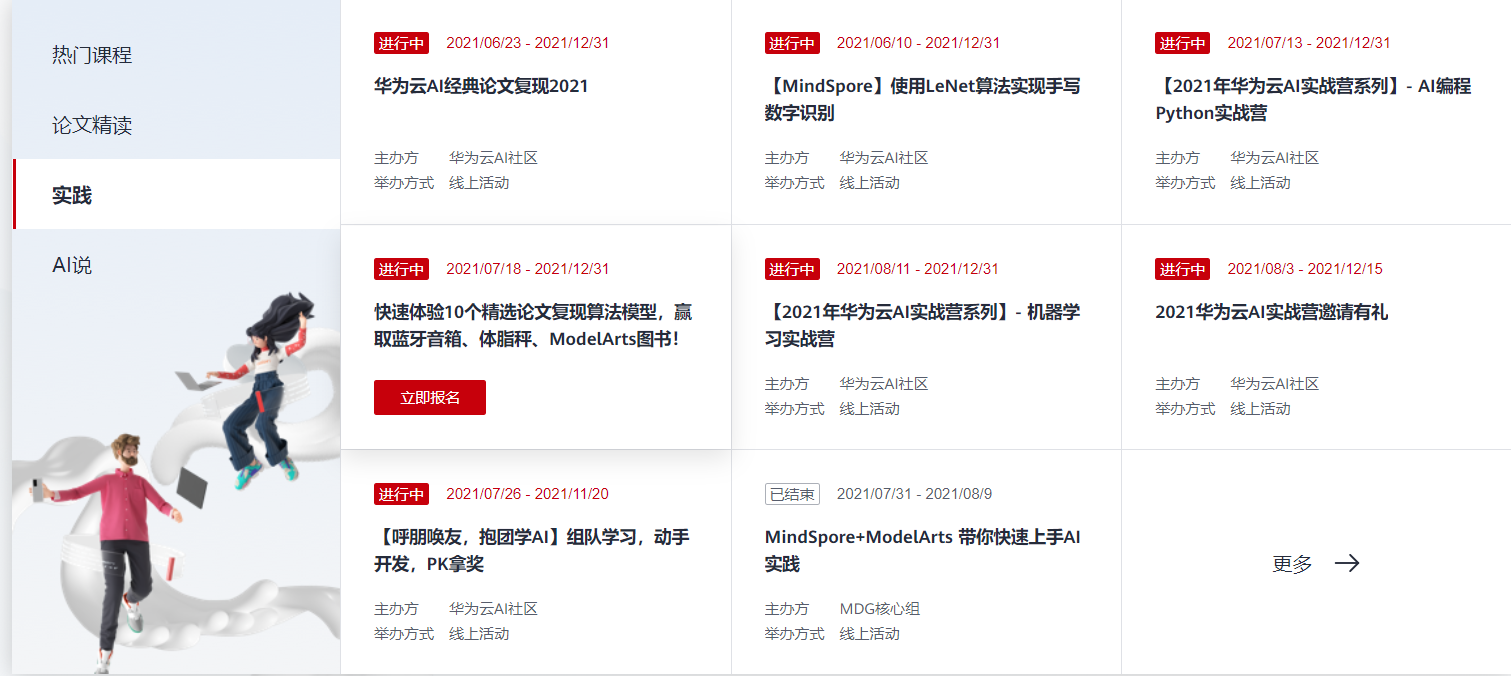Open 快速体验10个精选论文复现算法模型 title
This screenshot has width=1511, height=676.
pyautogui.click(x=533, y=325)
